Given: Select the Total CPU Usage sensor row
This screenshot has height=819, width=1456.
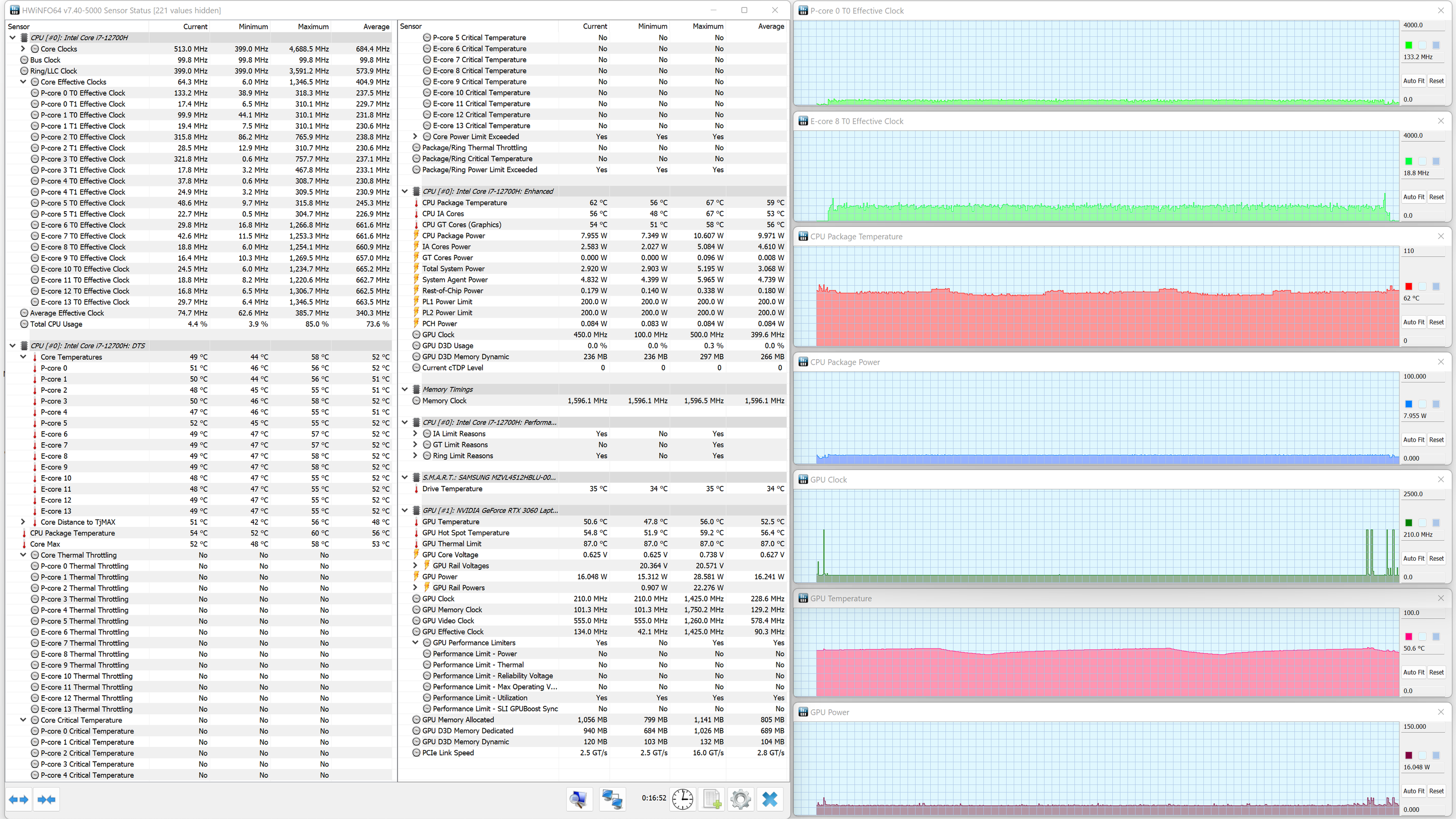Looking at the screenshot, I should point(56,324).
